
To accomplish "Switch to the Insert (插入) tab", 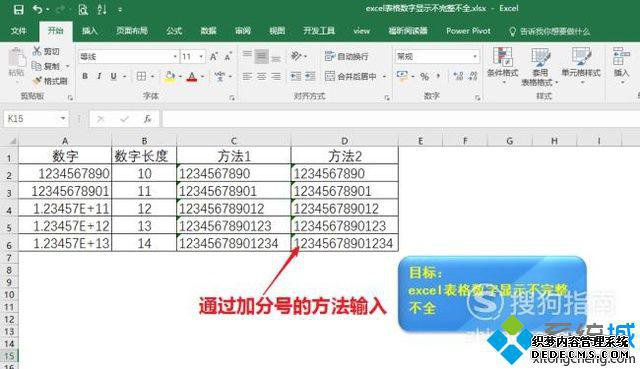I will coord(89,31).
